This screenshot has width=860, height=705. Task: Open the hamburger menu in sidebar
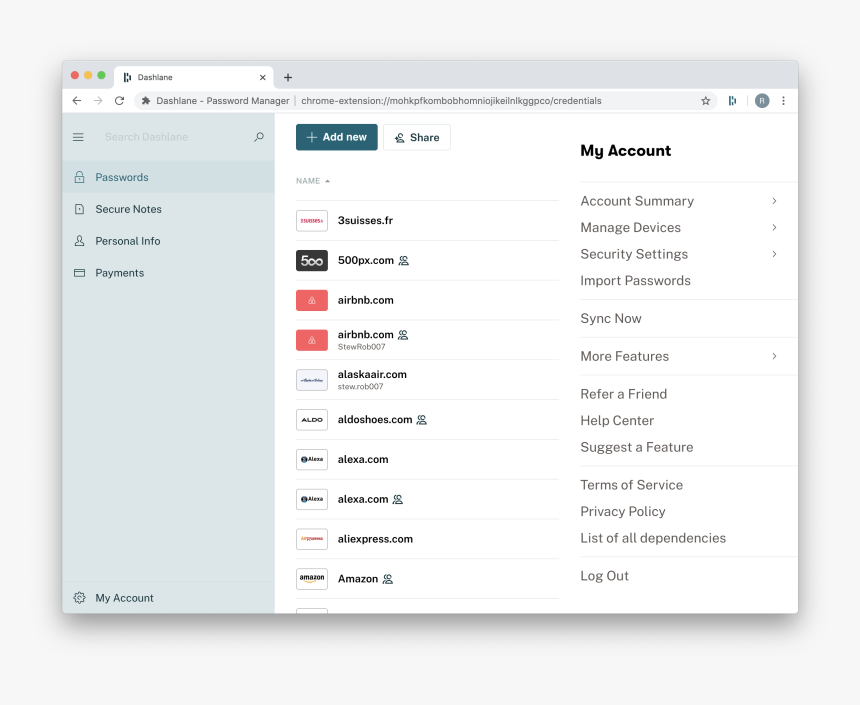(78, 137)
